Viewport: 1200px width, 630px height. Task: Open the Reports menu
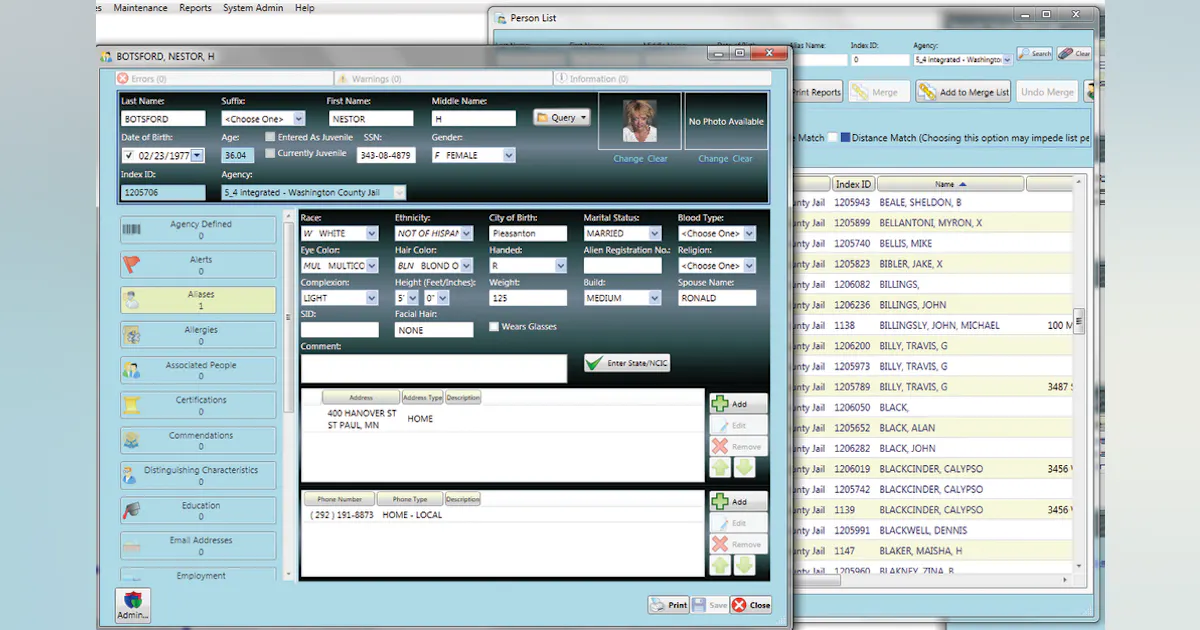(195, 8)
